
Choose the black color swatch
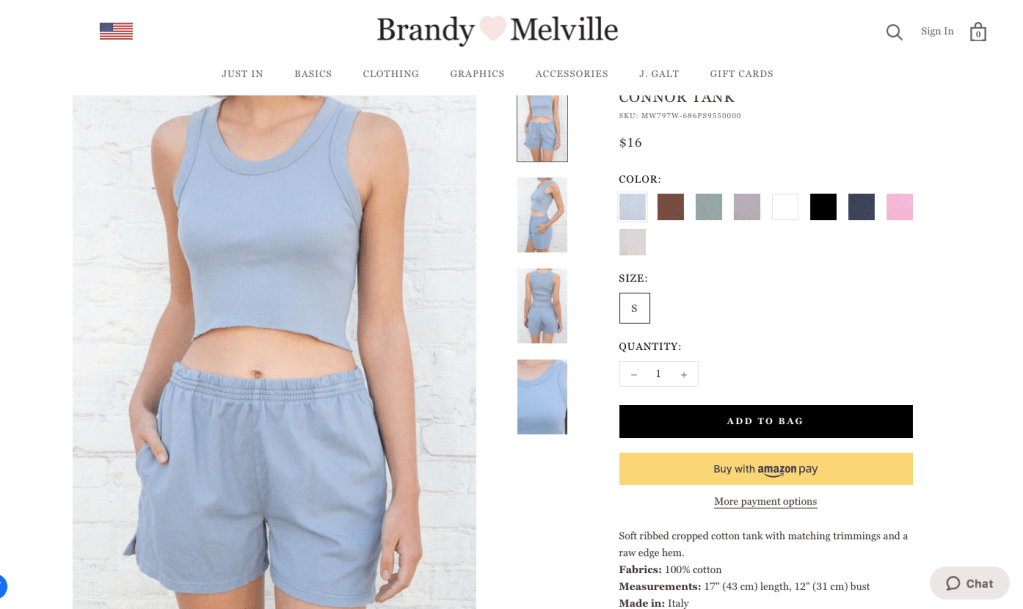pyautogui.click(x=823, y=207)
